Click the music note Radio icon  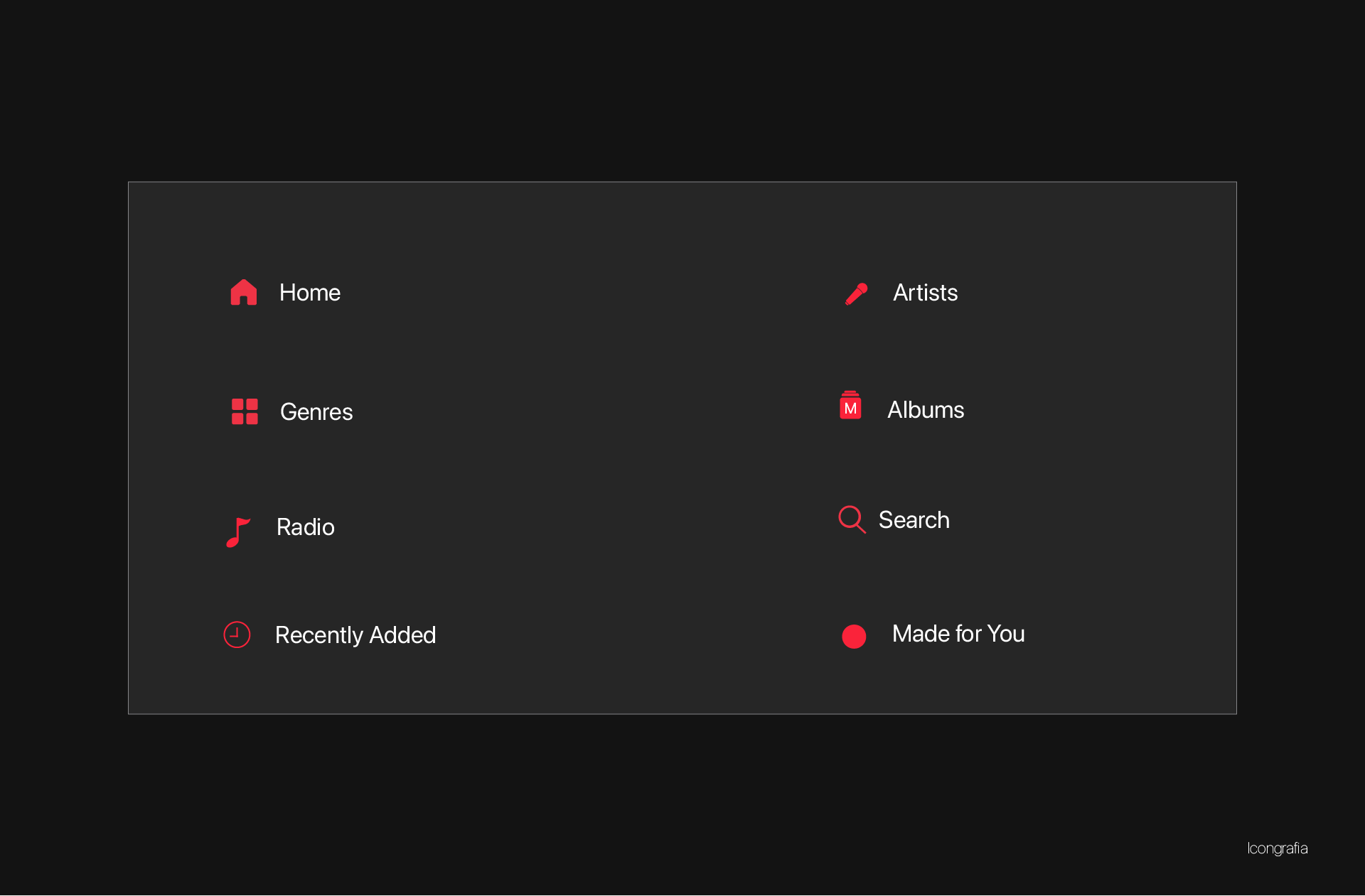pyautogui.click(x=237, y=532)
